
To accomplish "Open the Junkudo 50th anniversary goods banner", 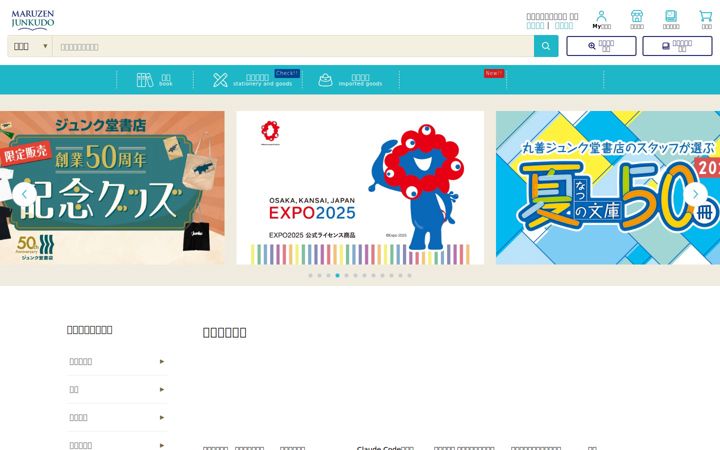I will click(112, 187).
